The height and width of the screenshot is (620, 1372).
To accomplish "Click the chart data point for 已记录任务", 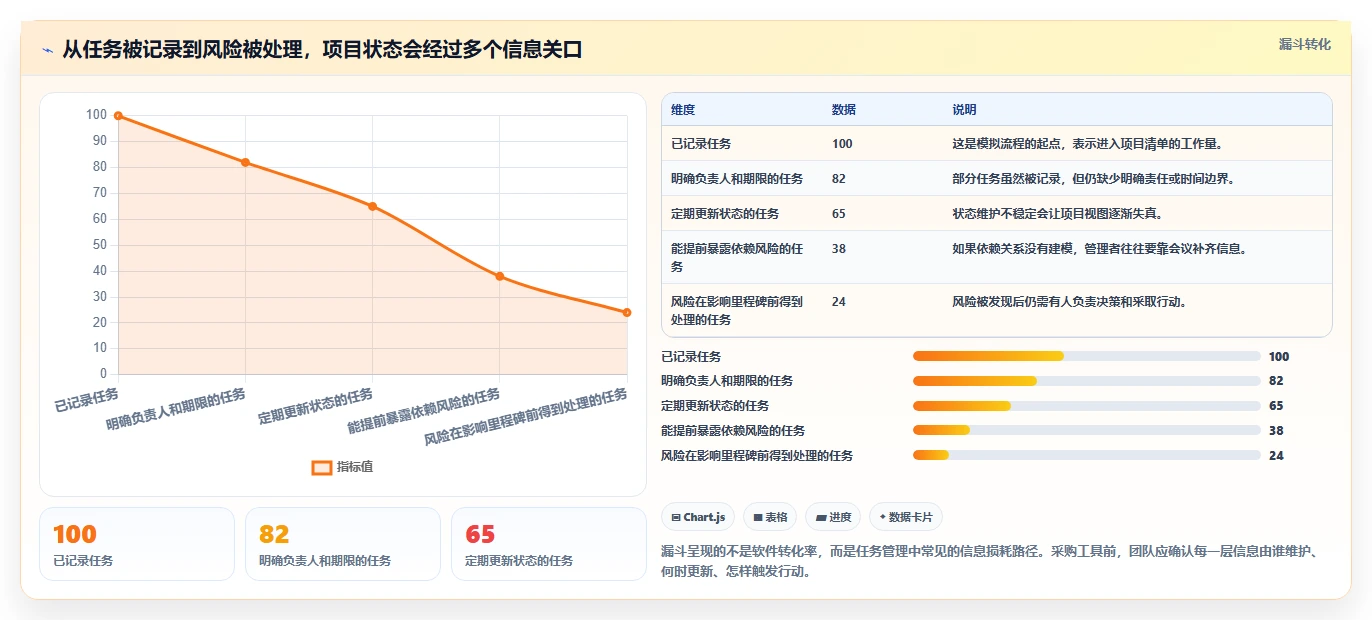I will click(x=118, y=116).
